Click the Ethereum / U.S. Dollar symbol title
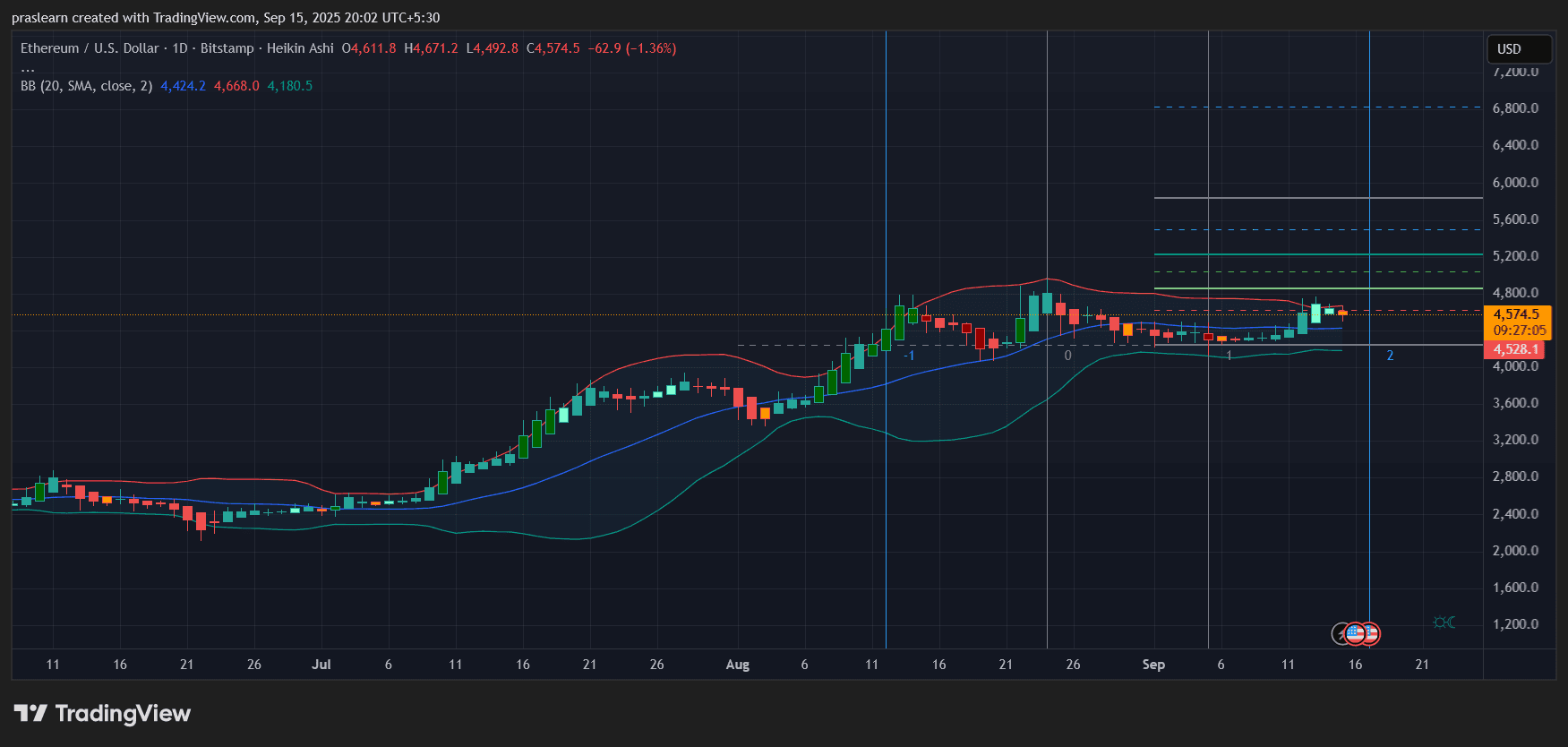 [90, 48]
